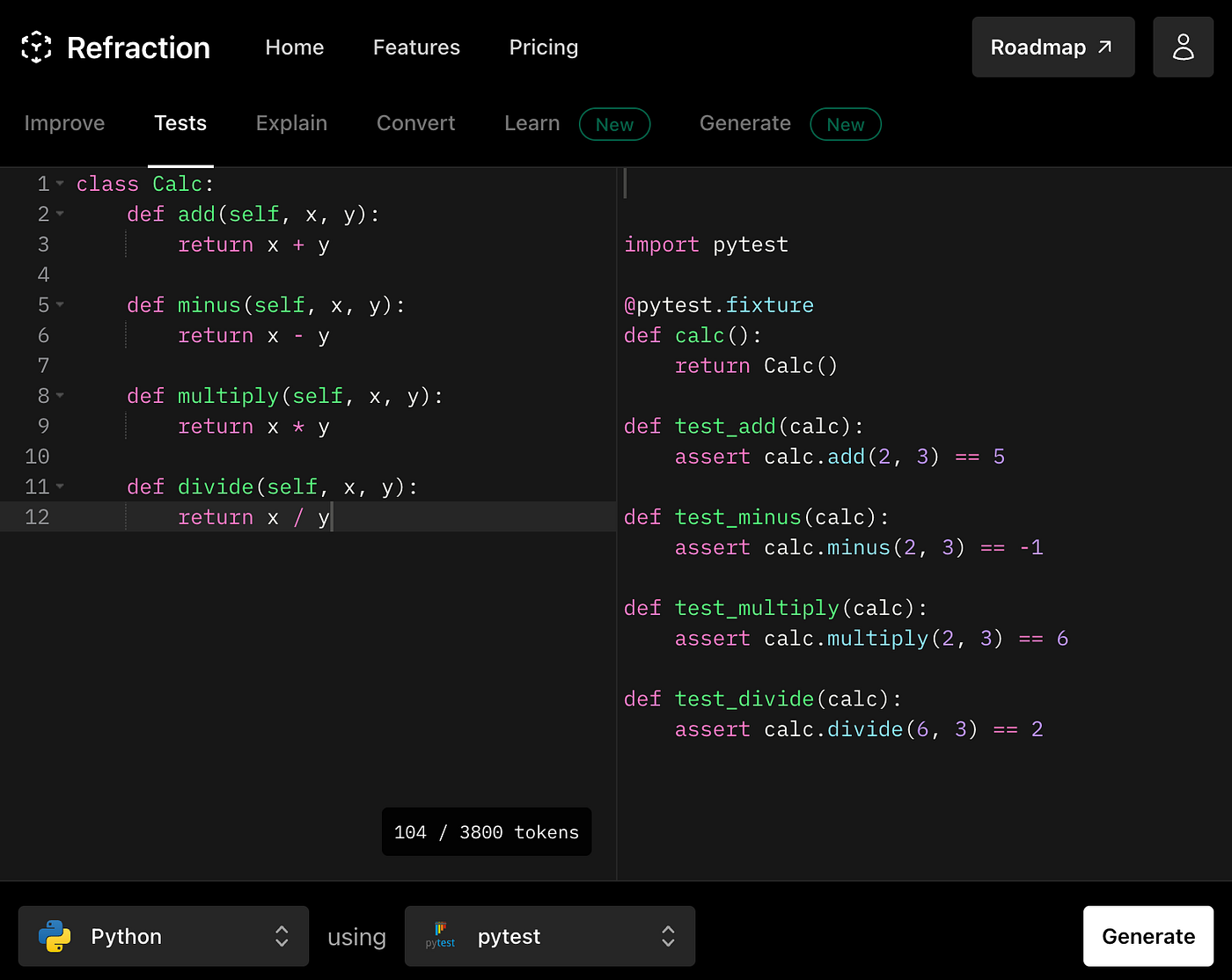Open the Generate tab
1232x980 pixels.
tap(745, 123)
